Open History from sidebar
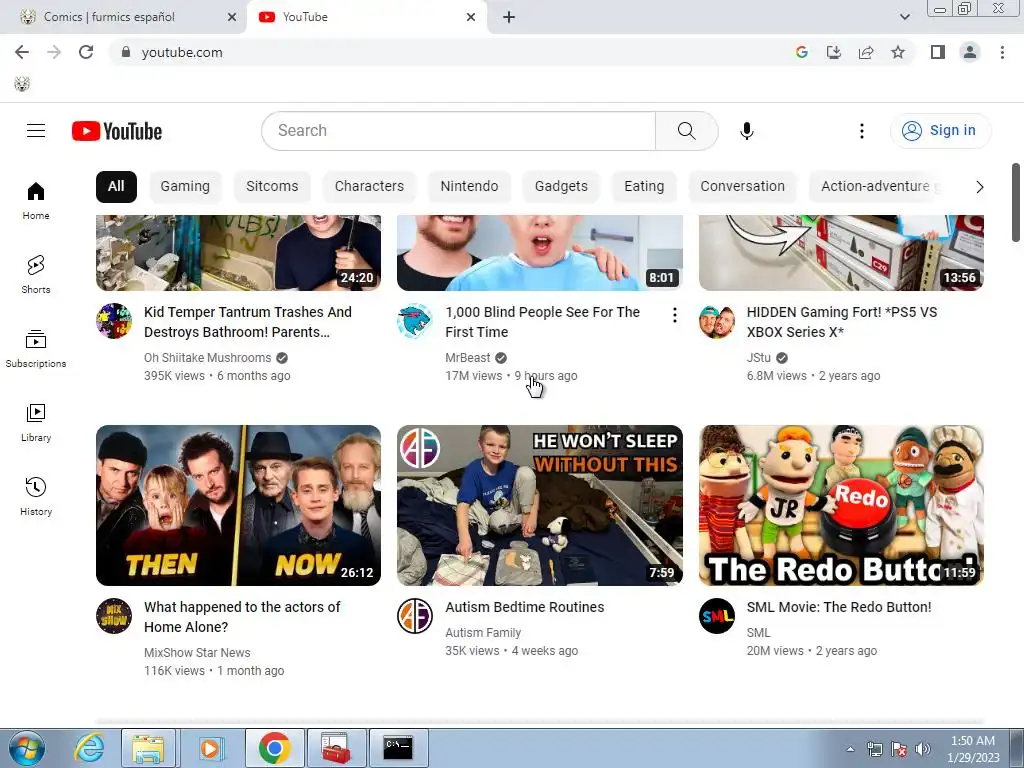 pyautogui.click(x=36, y=496)
